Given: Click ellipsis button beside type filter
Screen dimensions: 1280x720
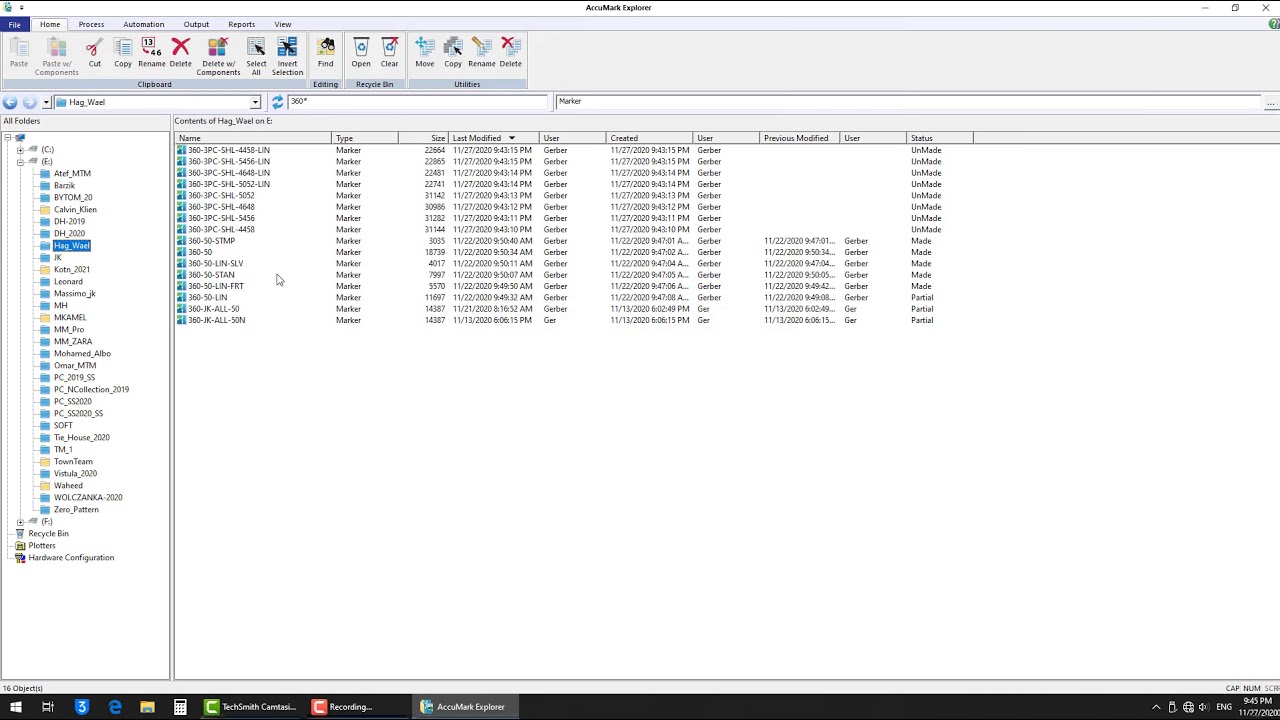Looking at the screenshot, I should coord(1271,102).
